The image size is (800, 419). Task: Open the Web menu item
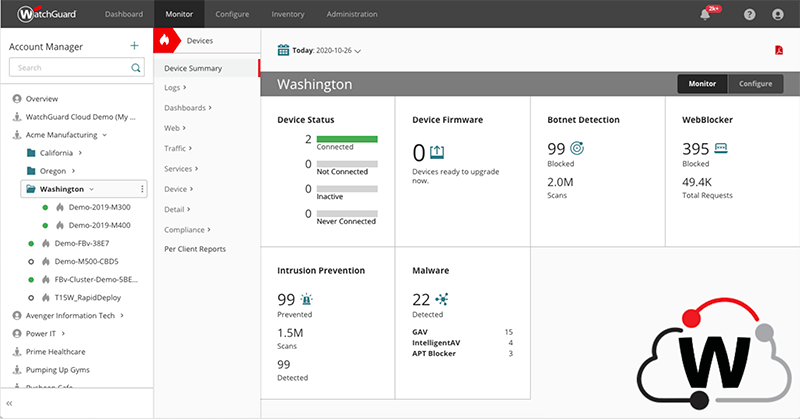pos(175,128)
